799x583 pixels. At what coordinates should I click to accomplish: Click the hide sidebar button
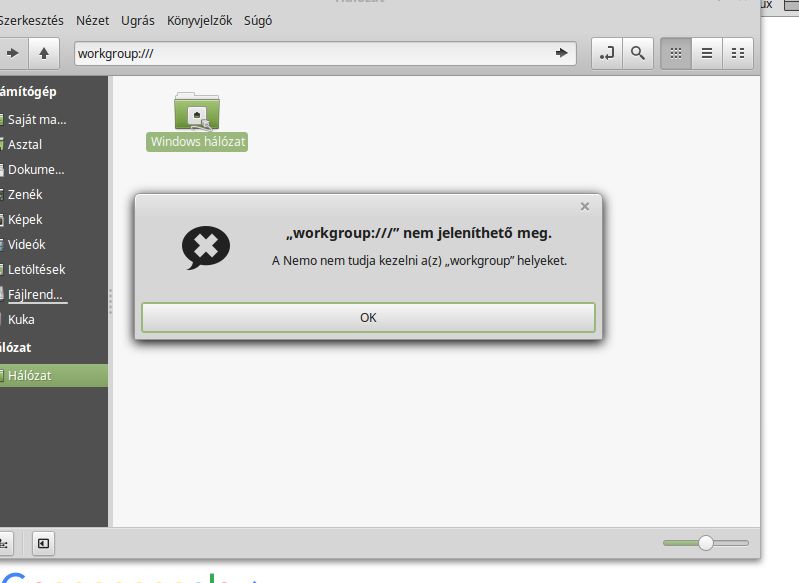(43, 543)
